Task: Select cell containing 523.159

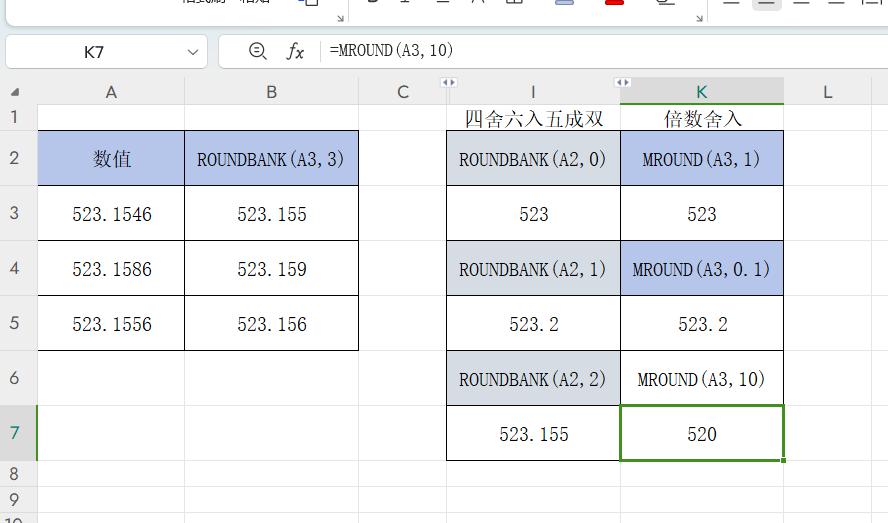Action: (x=271, y=268)
